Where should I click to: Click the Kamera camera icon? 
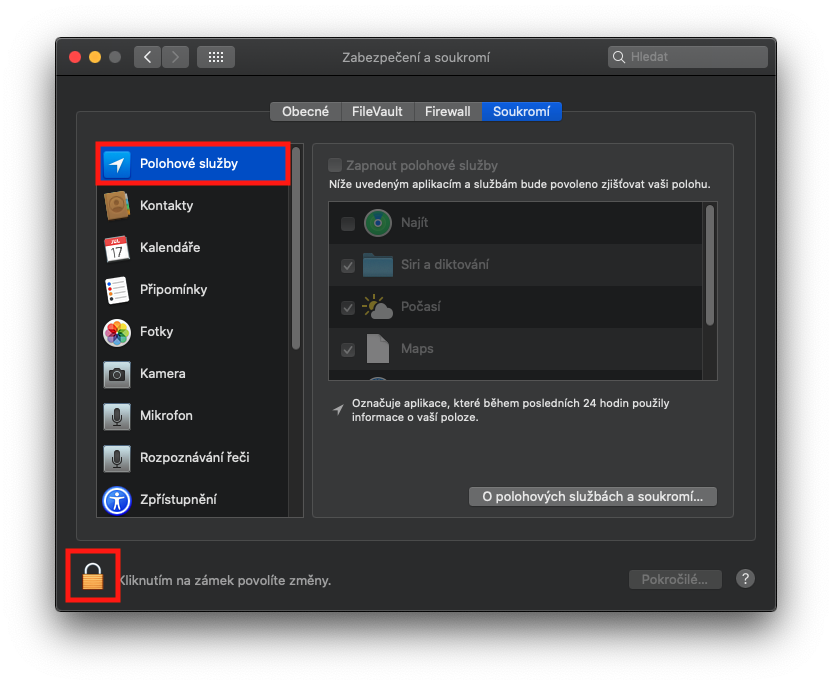point(117,374)
